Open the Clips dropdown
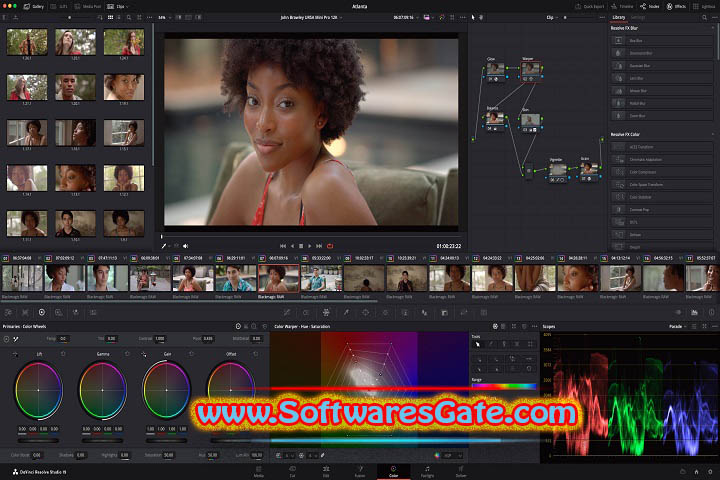The width and height of the screenshot is (720, 480). click(x=118, y=6)
